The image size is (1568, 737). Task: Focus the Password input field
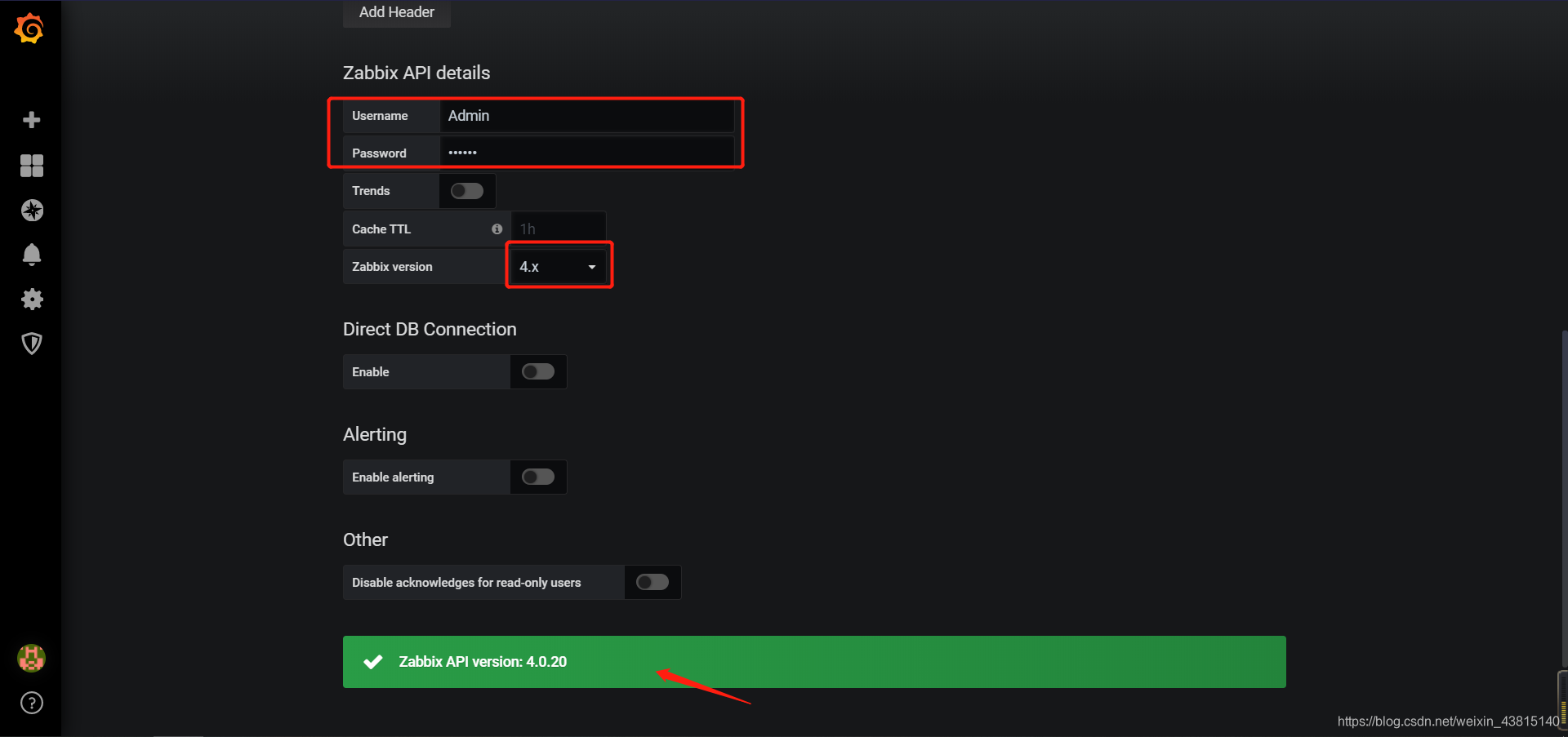coord(587,153)
